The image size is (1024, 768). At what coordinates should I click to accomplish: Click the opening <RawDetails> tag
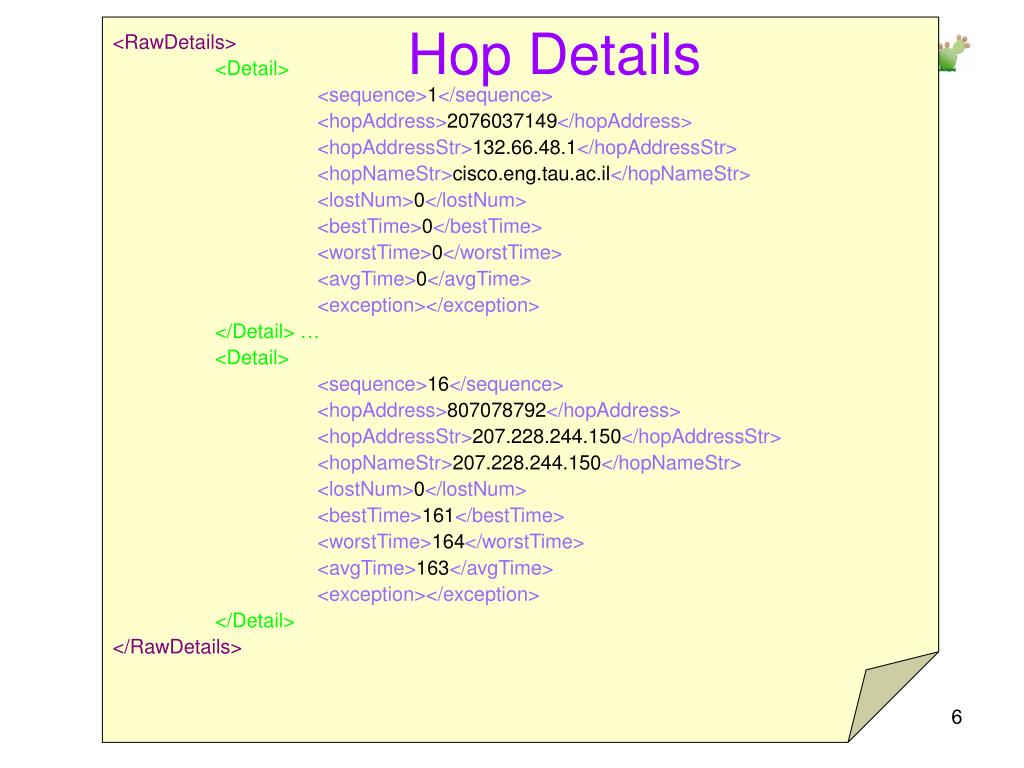tap(174, 42)
